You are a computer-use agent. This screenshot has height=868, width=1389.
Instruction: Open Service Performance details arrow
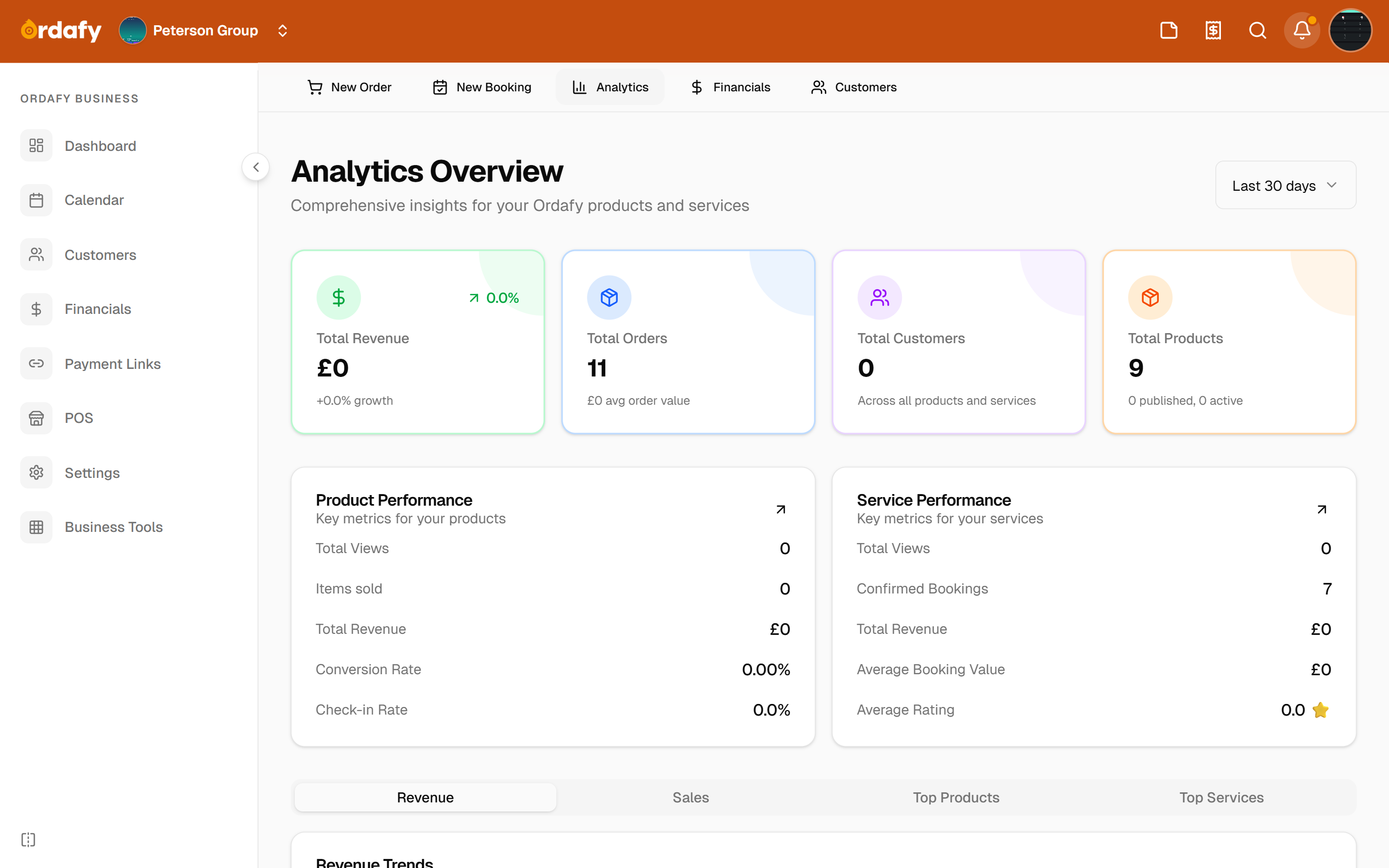point(1322,509)
